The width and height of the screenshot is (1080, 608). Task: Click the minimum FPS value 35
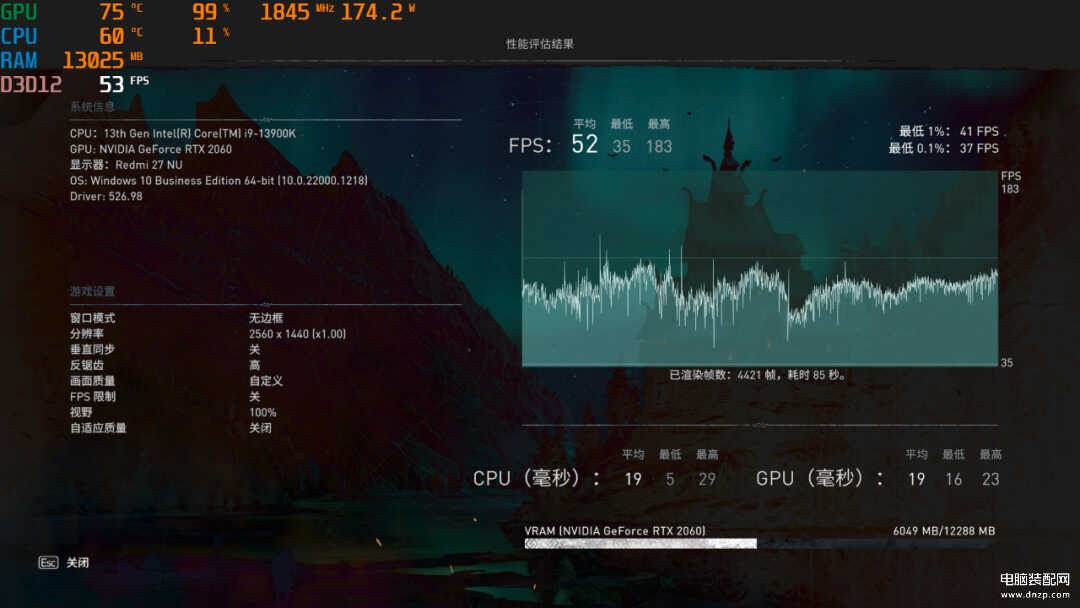click(x=621, y=146)
